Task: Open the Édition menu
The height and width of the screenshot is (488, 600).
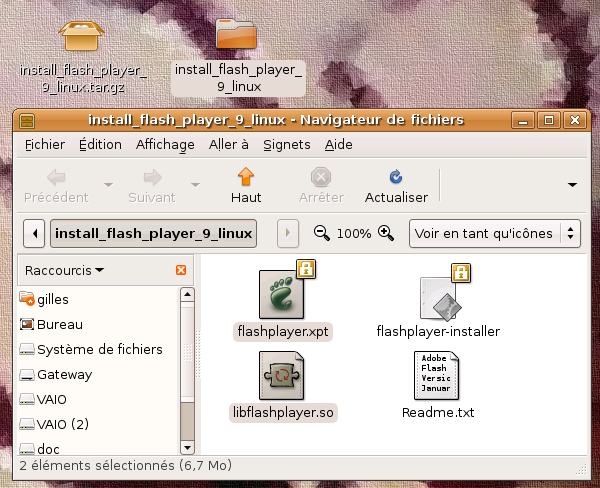Action: click(x=100, y=145)
